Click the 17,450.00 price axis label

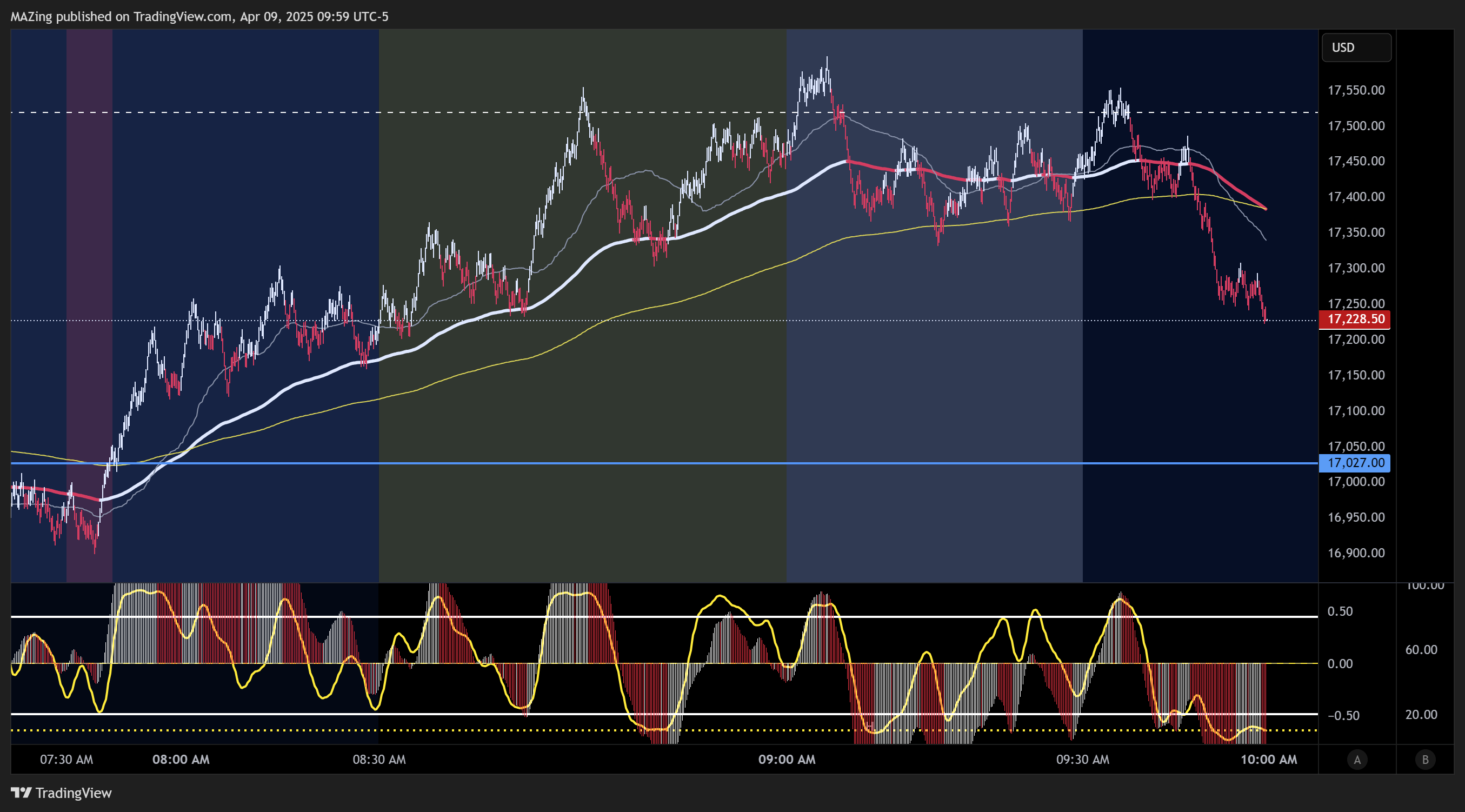(x=1356, y=161)
